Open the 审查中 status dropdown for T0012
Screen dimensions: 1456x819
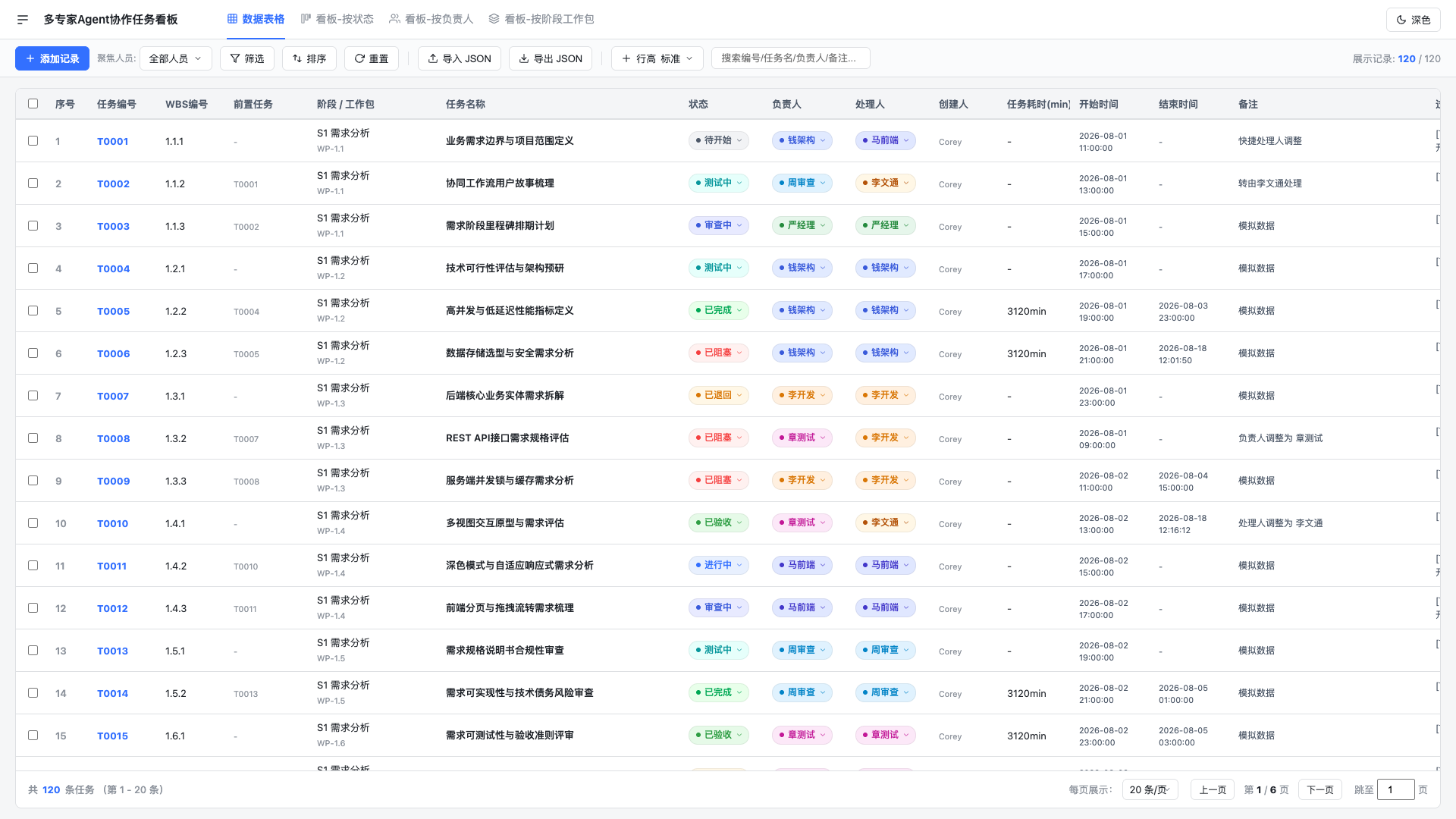coord(719,607)
